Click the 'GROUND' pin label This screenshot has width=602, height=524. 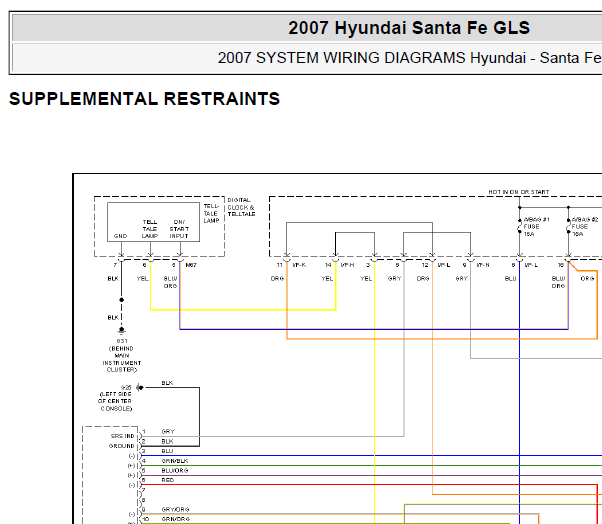(x=122, y=446)
